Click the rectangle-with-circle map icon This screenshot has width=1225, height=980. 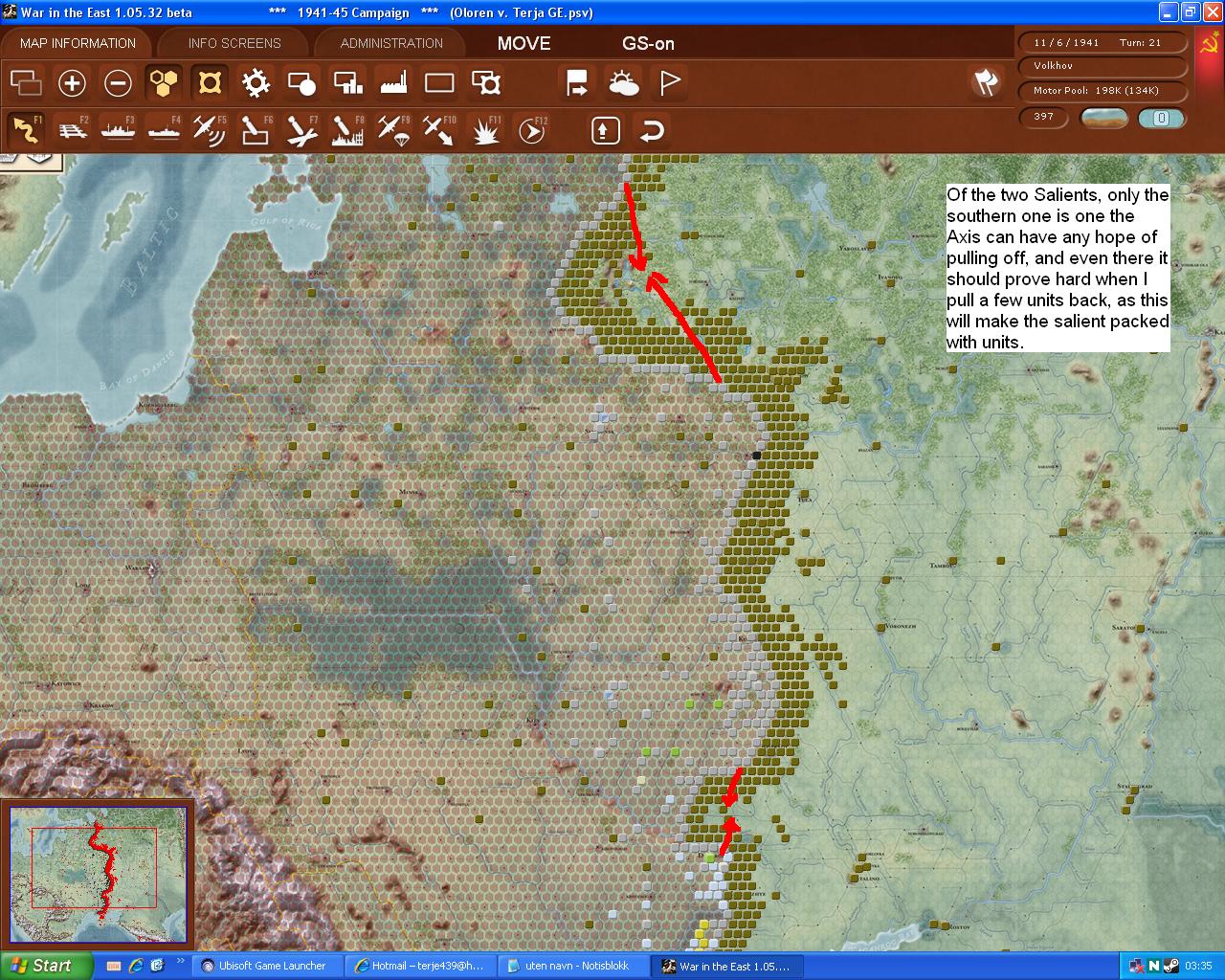(x=301, y=83)
